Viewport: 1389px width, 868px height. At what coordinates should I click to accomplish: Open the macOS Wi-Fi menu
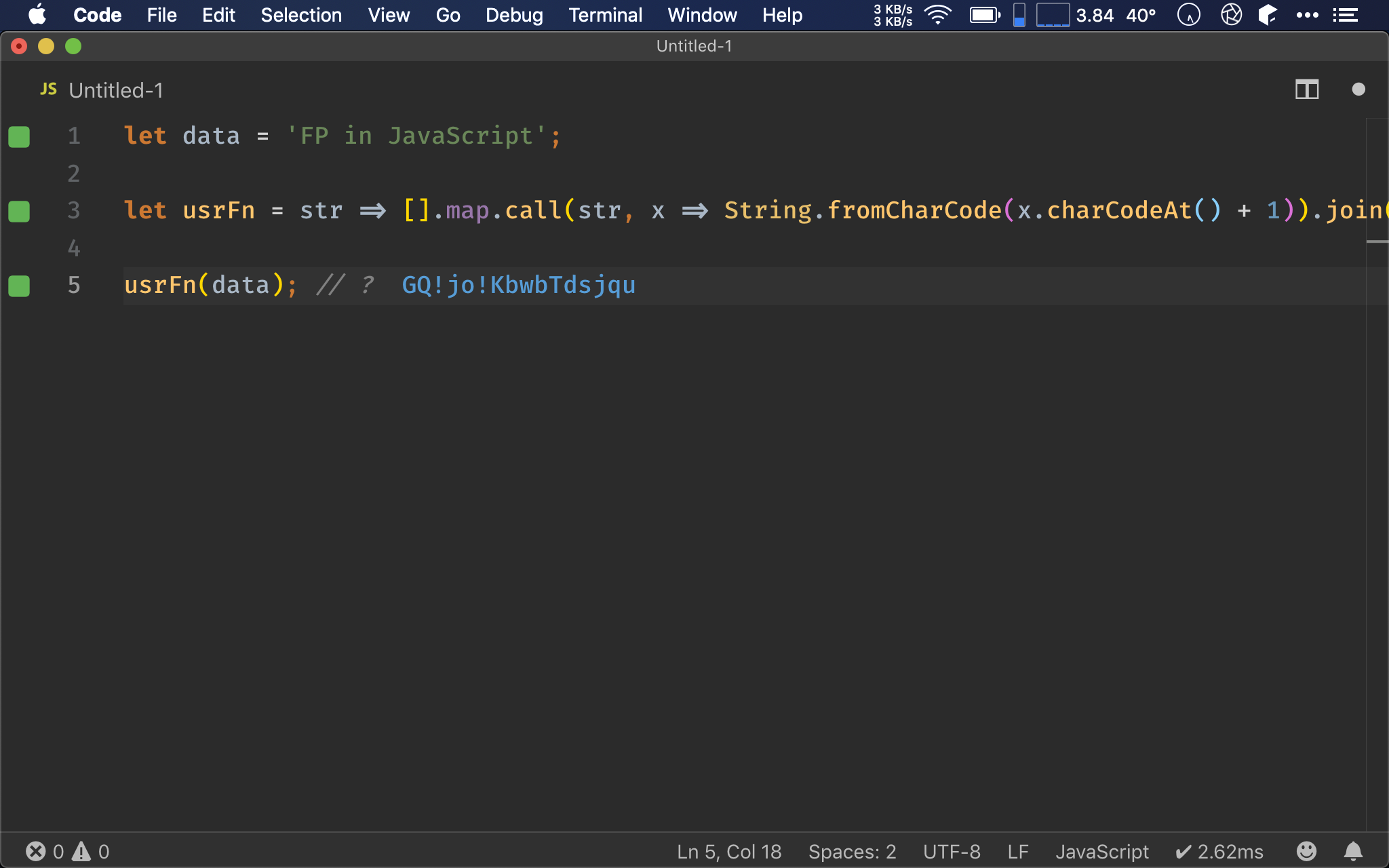pos(938,15)
